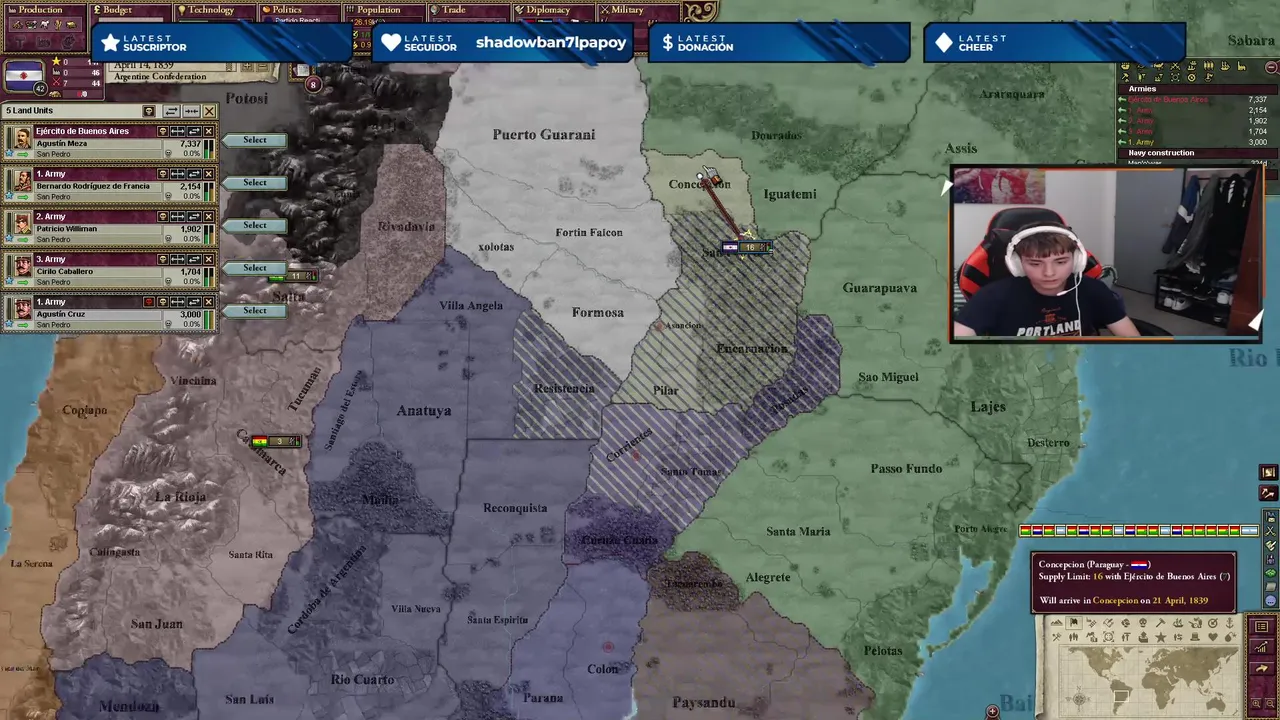Click last Argentina flag in flag strip

1249,531
